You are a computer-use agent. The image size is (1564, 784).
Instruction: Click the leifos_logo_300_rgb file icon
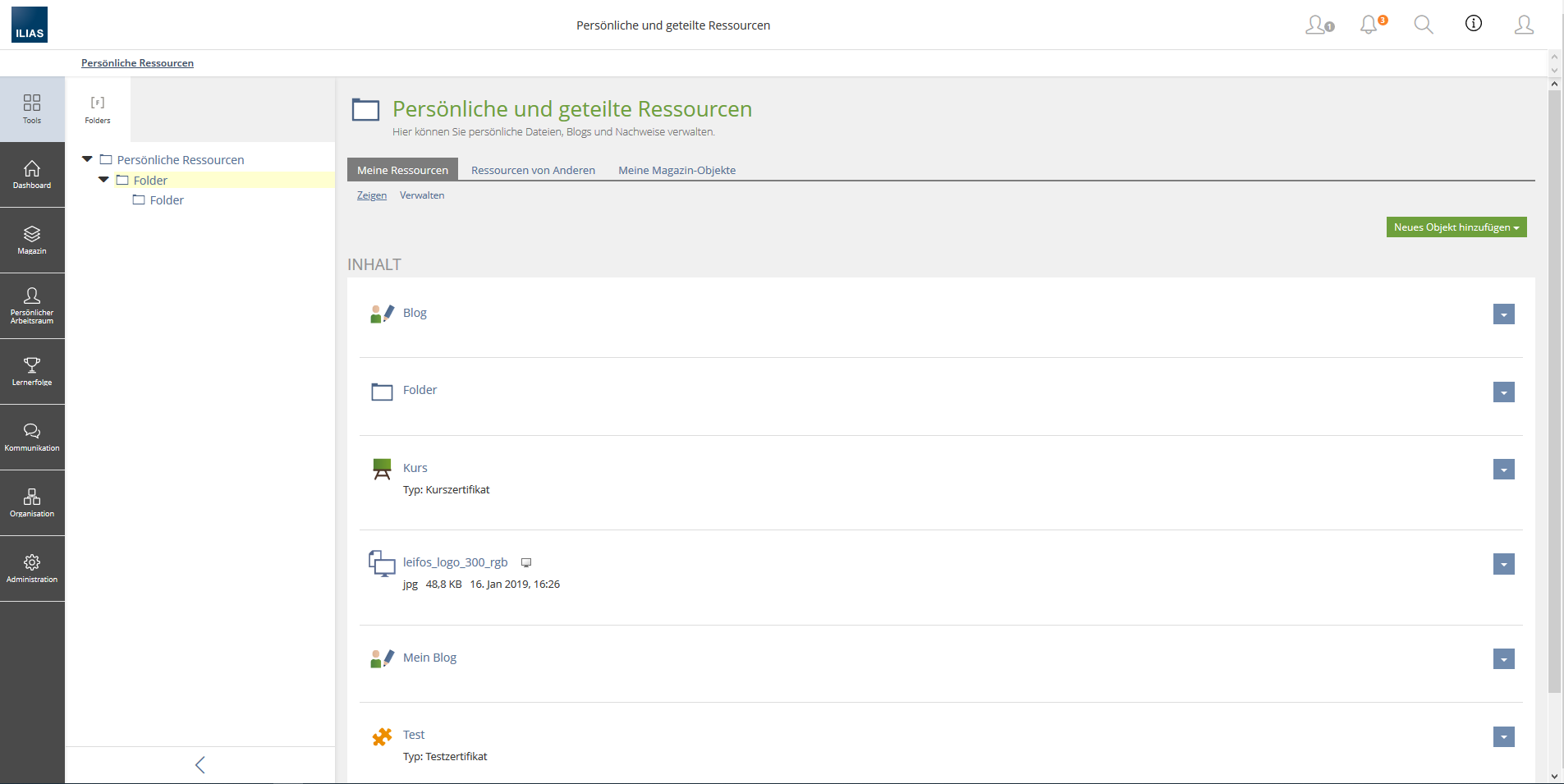pyautogui.click(x=382, y=563)
